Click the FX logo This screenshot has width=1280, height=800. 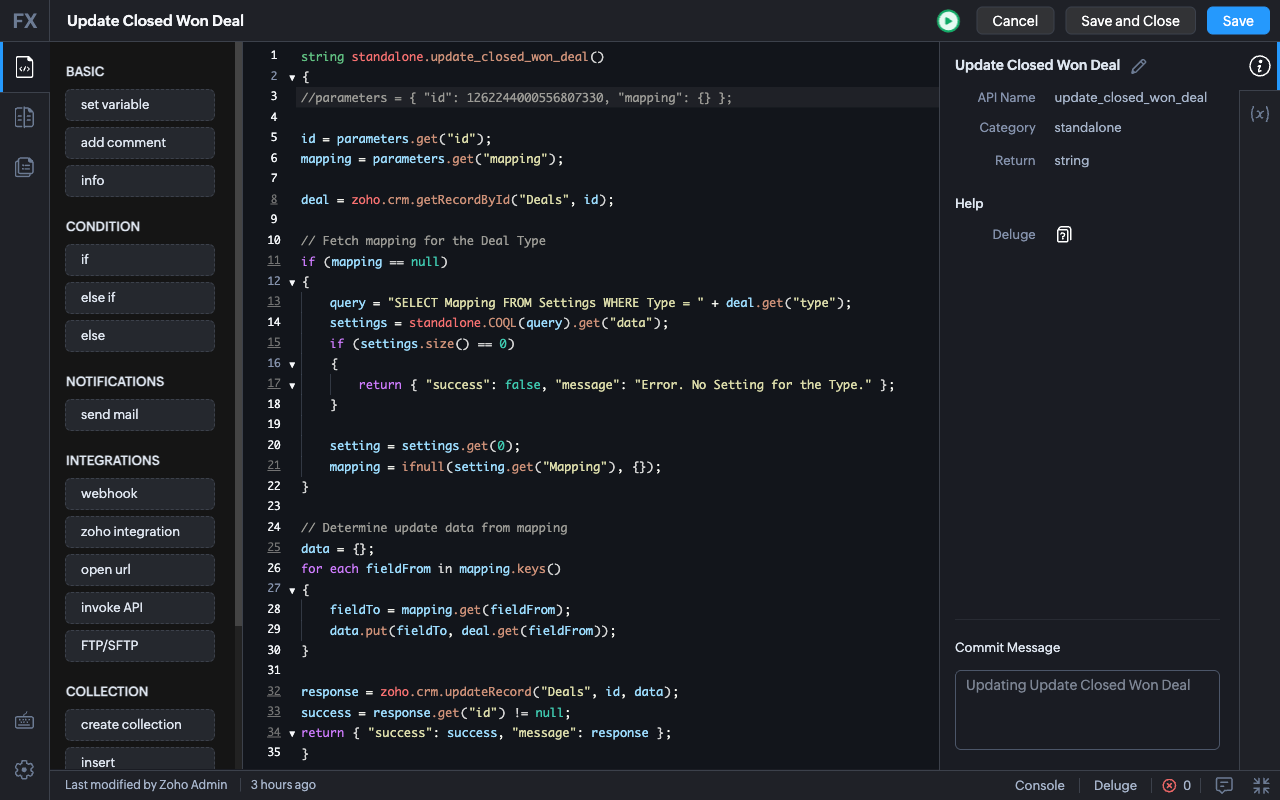click(25, 21)
